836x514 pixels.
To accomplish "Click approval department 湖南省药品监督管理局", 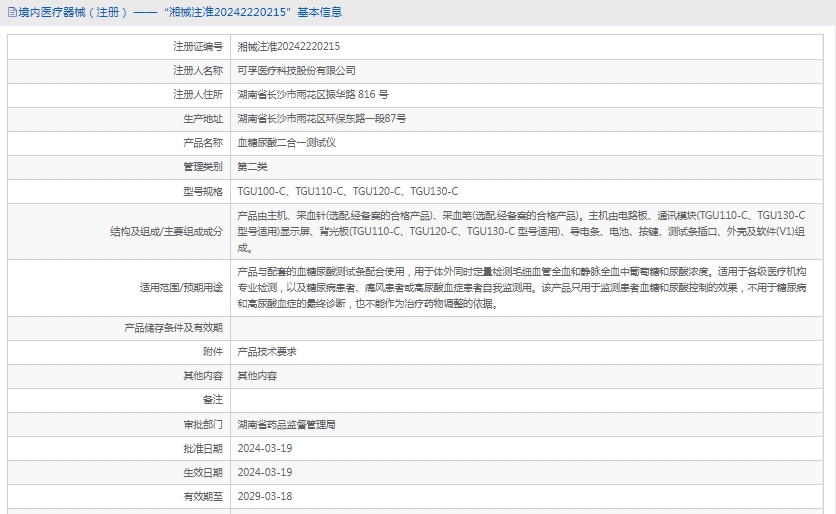I will pyautogui.click(x=286, y=424).
